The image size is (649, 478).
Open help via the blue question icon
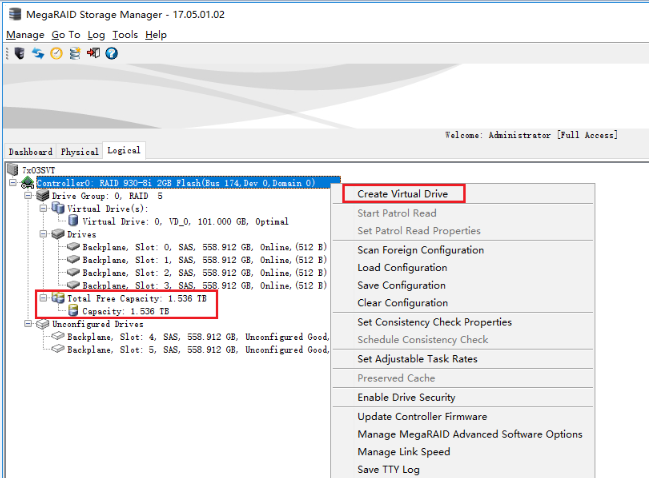[111, 54]
